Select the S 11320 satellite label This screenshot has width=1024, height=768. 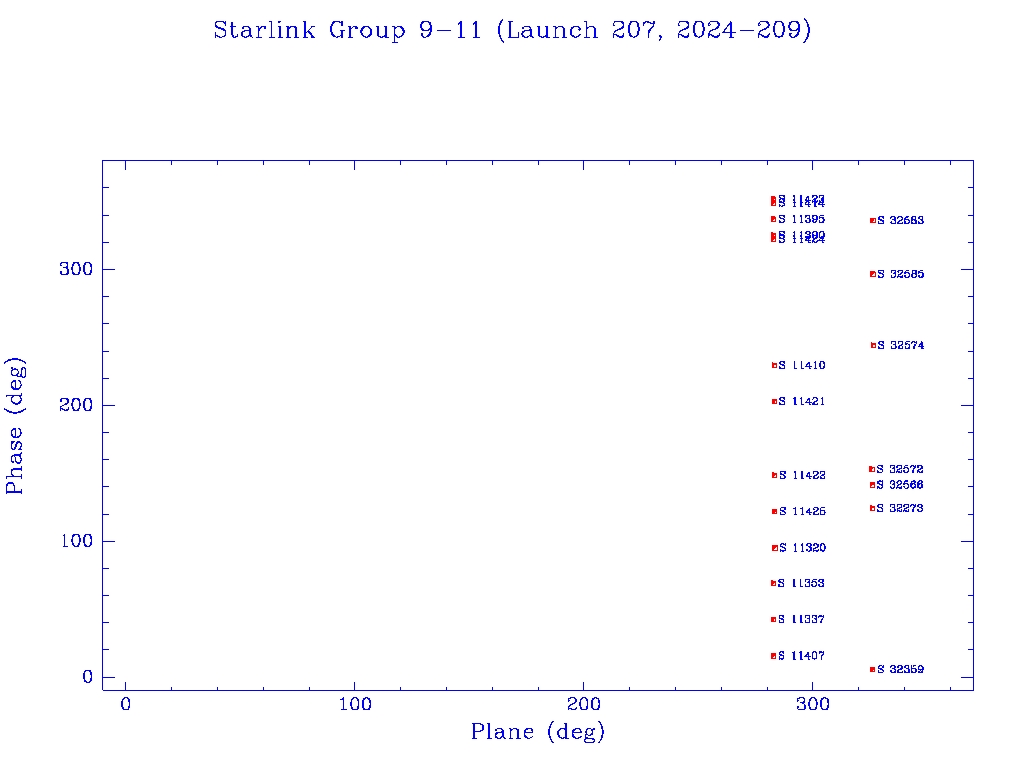coord(802,547)
